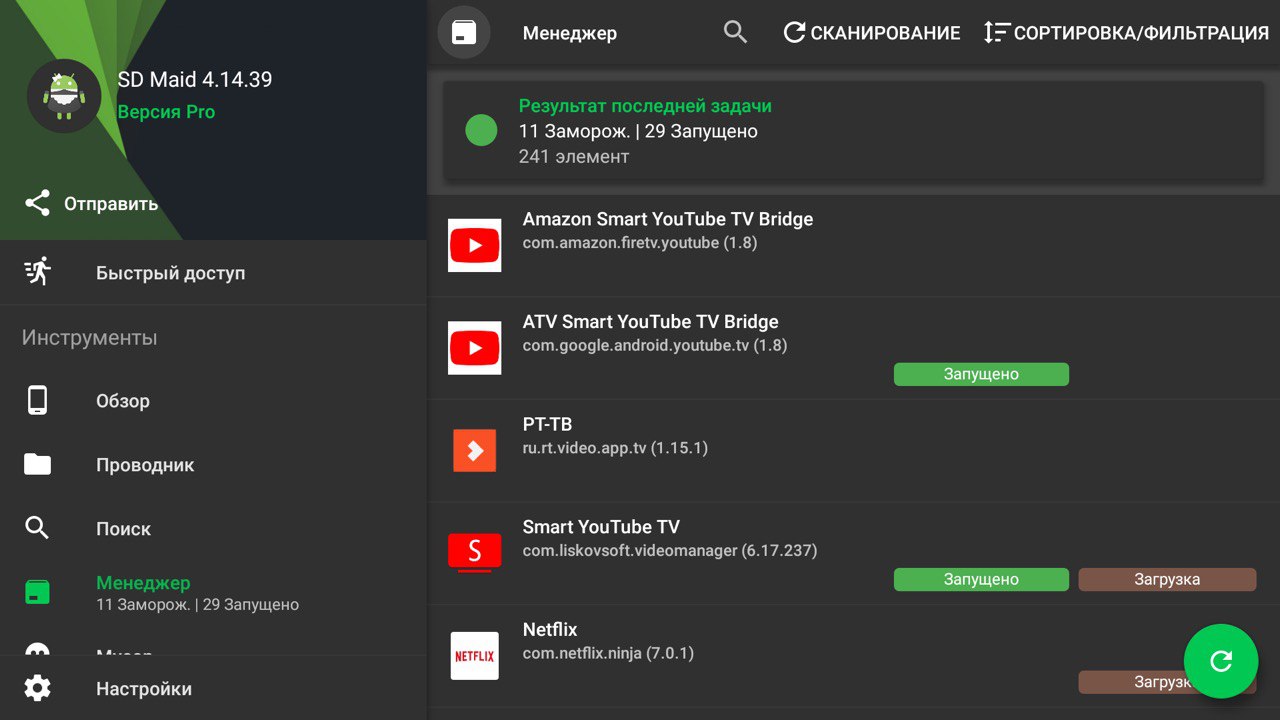Click the green Менеджер sidebar icon

click(x=37, y=592)
